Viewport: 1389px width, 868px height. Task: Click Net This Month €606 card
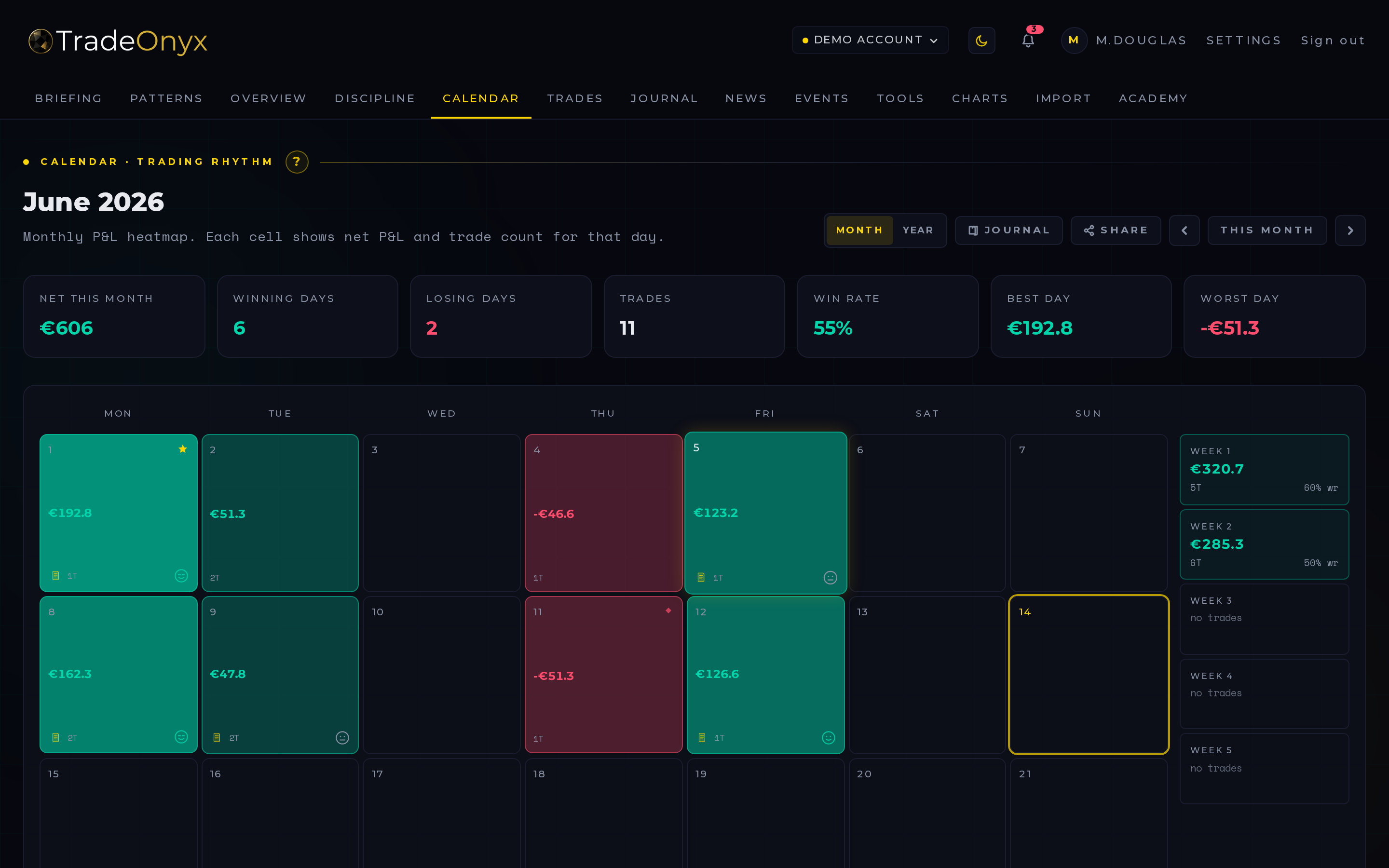114,316
